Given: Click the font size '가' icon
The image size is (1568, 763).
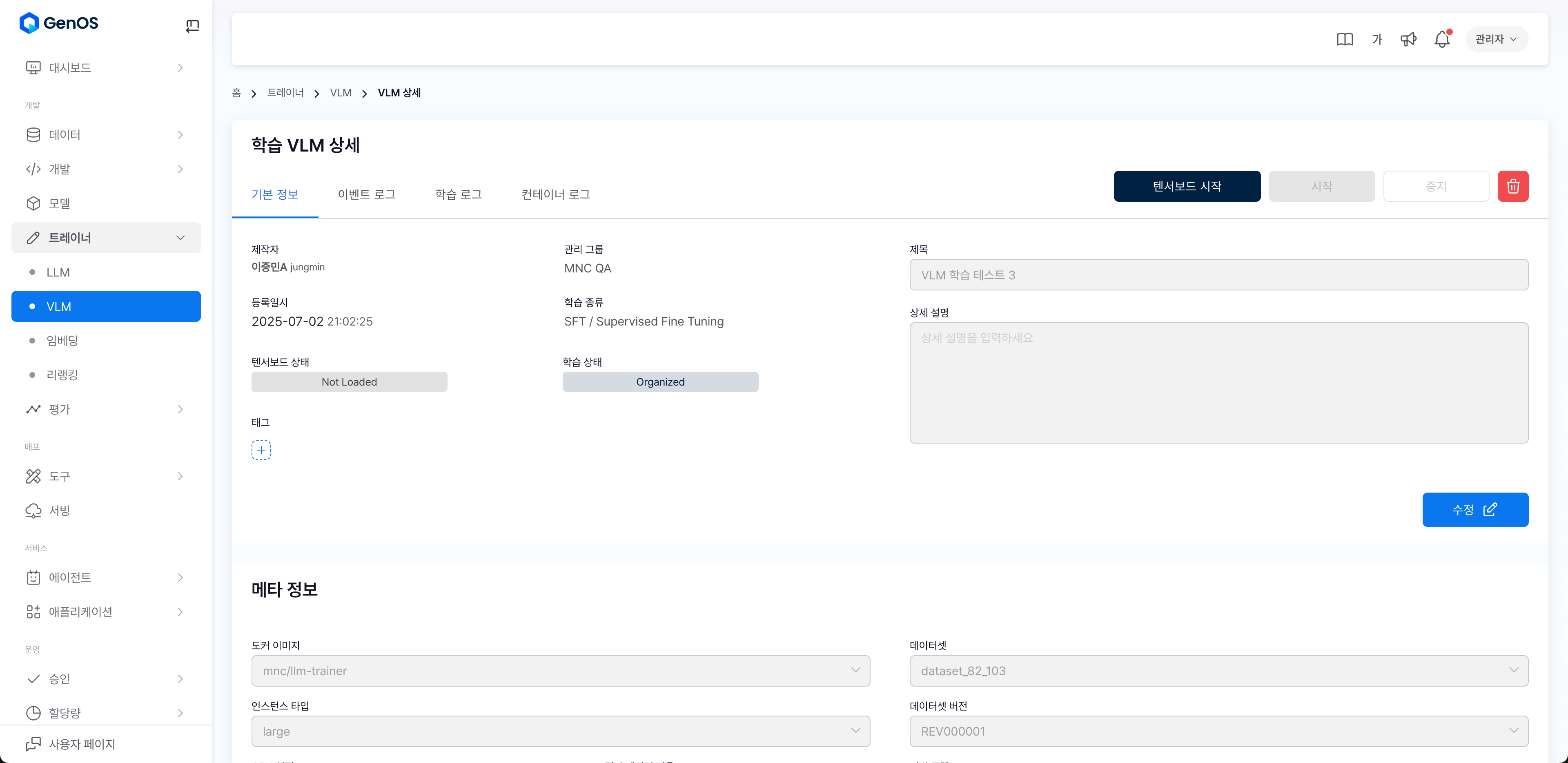Looking at the screenshot, I should click(x=1377, y=40).
